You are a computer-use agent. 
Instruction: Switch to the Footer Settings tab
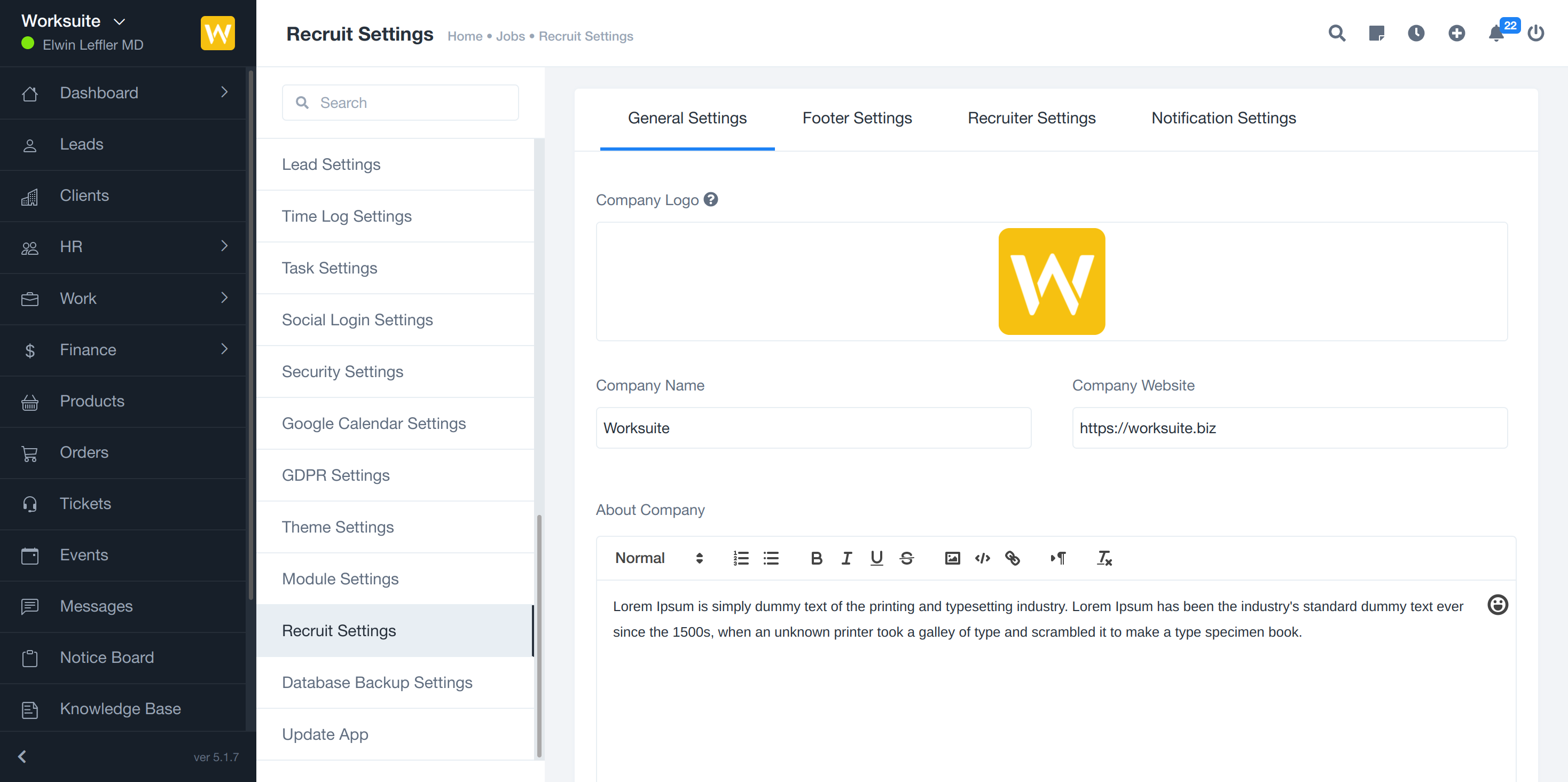(857, 118)
